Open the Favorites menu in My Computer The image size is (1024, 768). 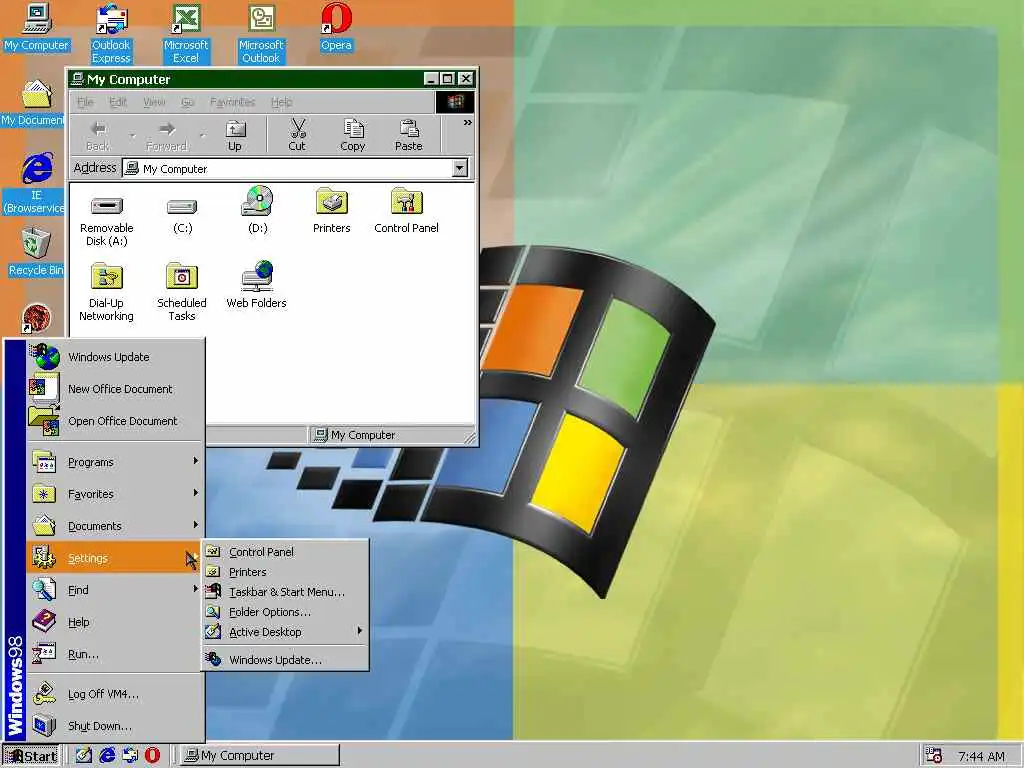pyautogui.click(x=232, y=102)
